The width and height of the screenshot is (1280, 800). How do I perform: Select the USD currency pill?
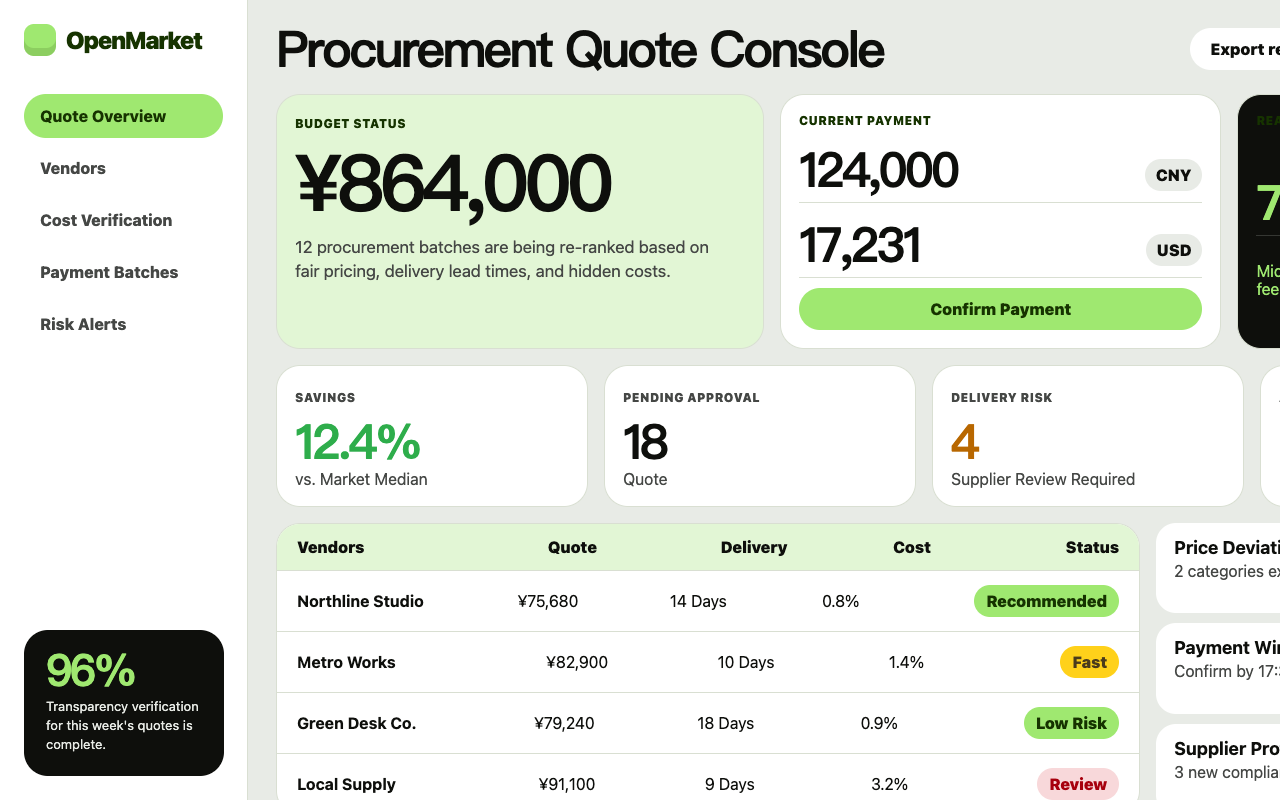point(1174,250)
